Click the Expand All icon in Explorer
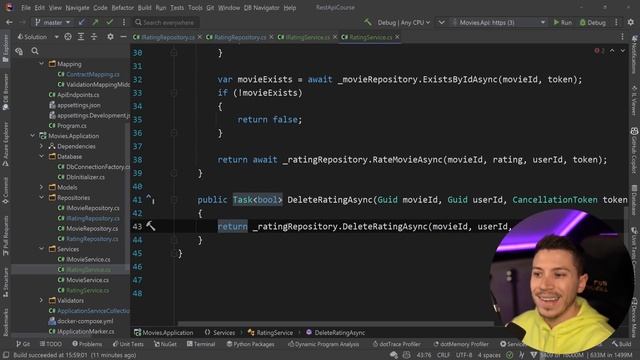 tap(81, 37)
